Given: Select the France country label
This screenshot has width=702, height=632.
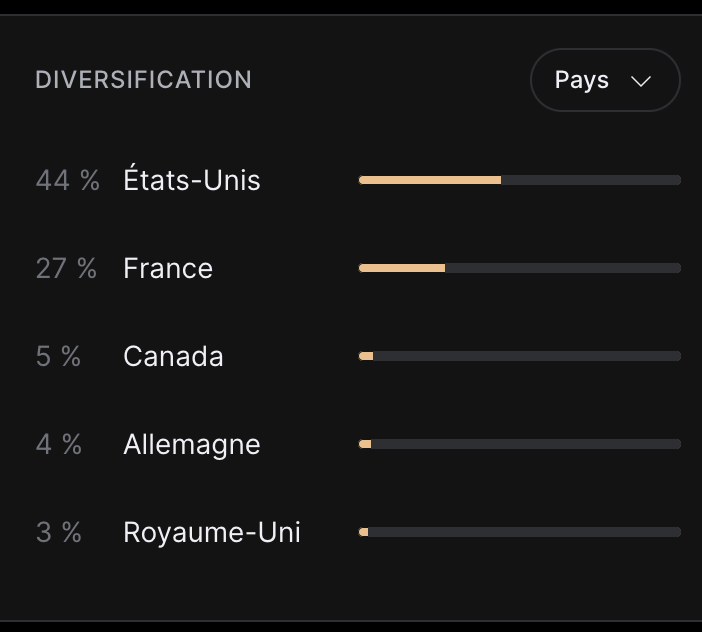Looking at the screenshot, I should pos(168,268).
